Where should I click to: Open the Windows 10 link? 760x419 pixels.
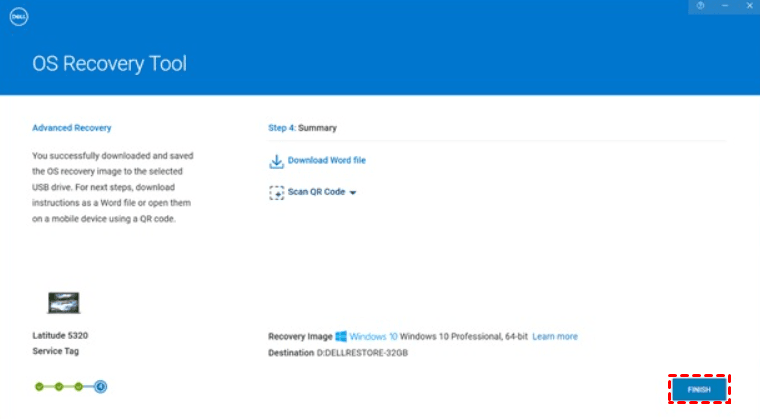373,336
